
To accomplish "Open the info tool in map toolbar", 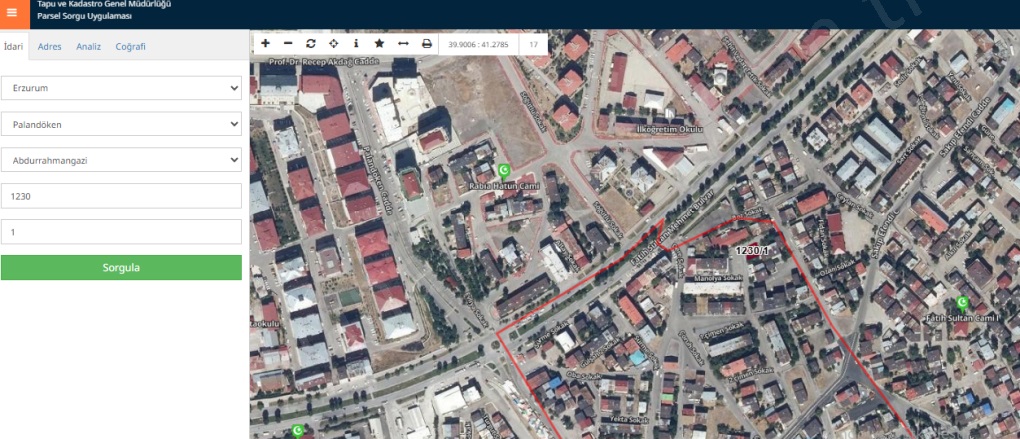I will point(356,44).
